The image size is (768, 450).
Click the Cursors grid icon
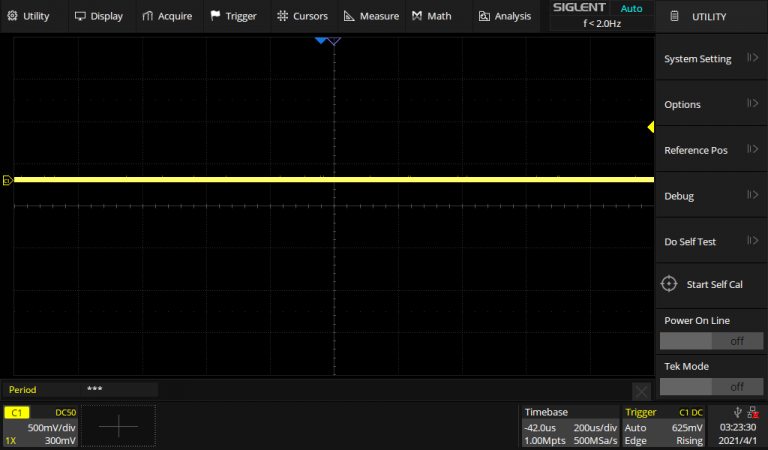283,16
